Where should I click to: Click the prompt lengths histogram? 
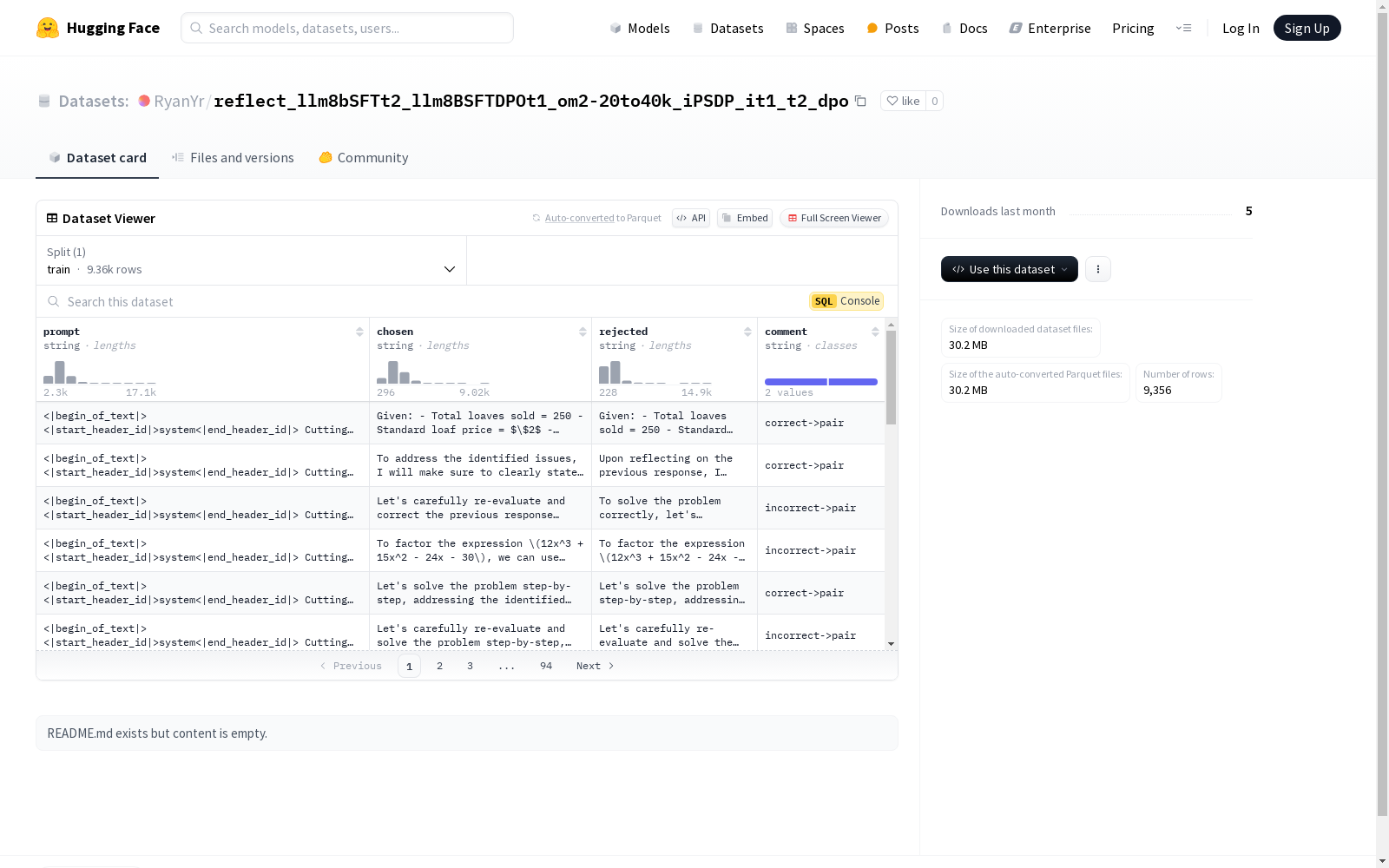(x=100, y=372)
